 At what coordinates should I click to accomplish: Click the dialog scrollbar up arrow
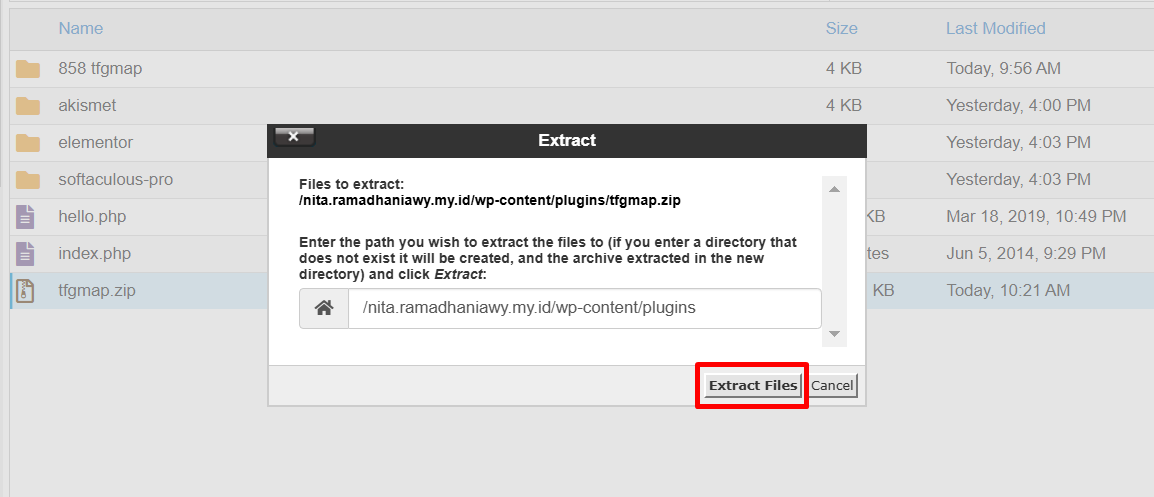[x=835, y=189]
